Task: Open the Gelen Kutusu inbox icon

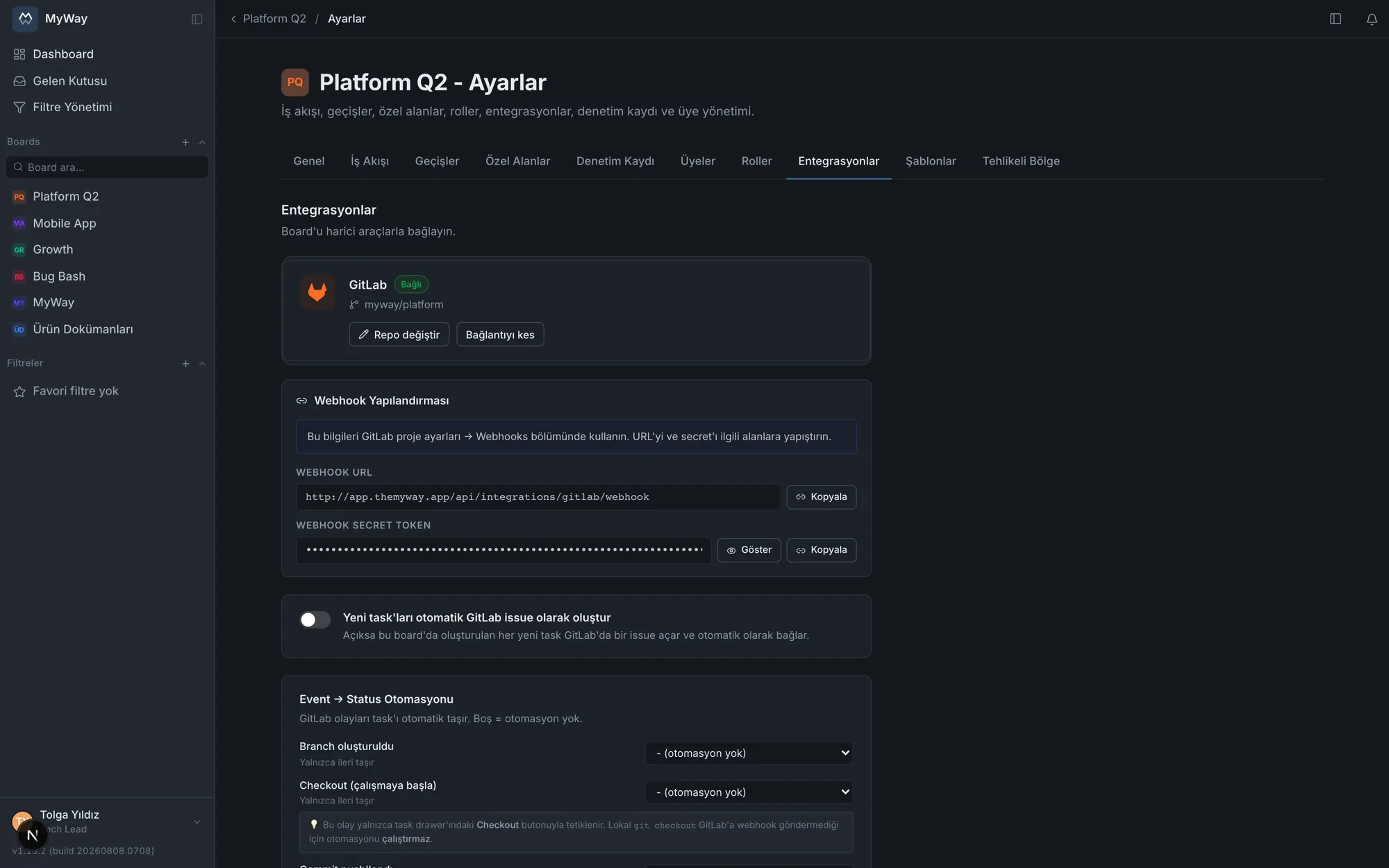Action: pos(19,81)
